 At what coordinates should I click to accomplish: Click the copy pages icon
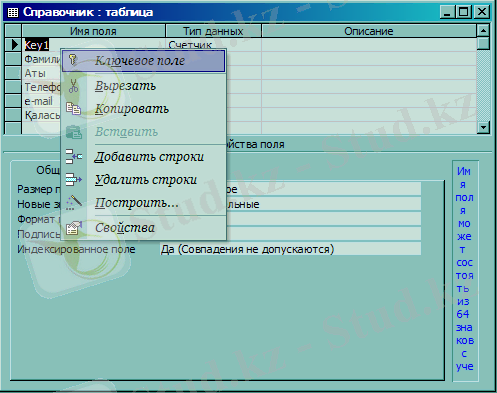[73, 109]
